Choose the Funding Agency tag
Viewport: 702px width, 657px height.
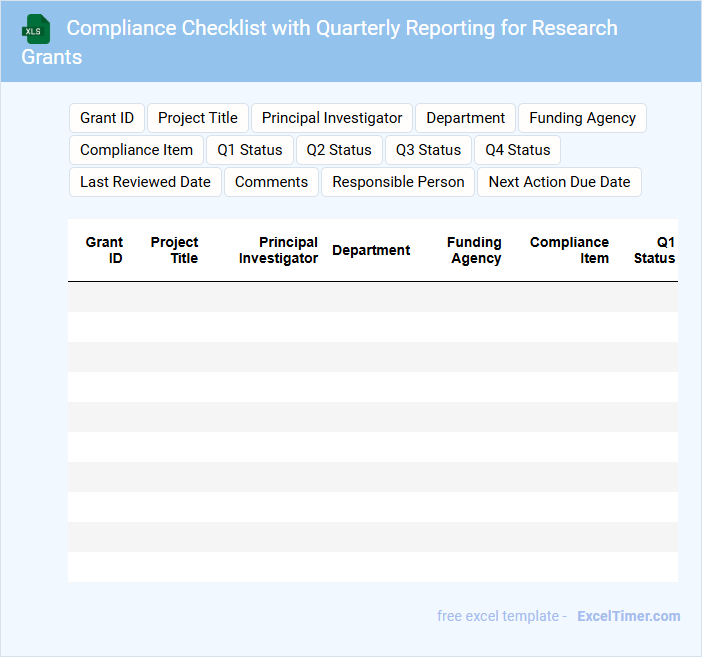click(x=582, y=118)
